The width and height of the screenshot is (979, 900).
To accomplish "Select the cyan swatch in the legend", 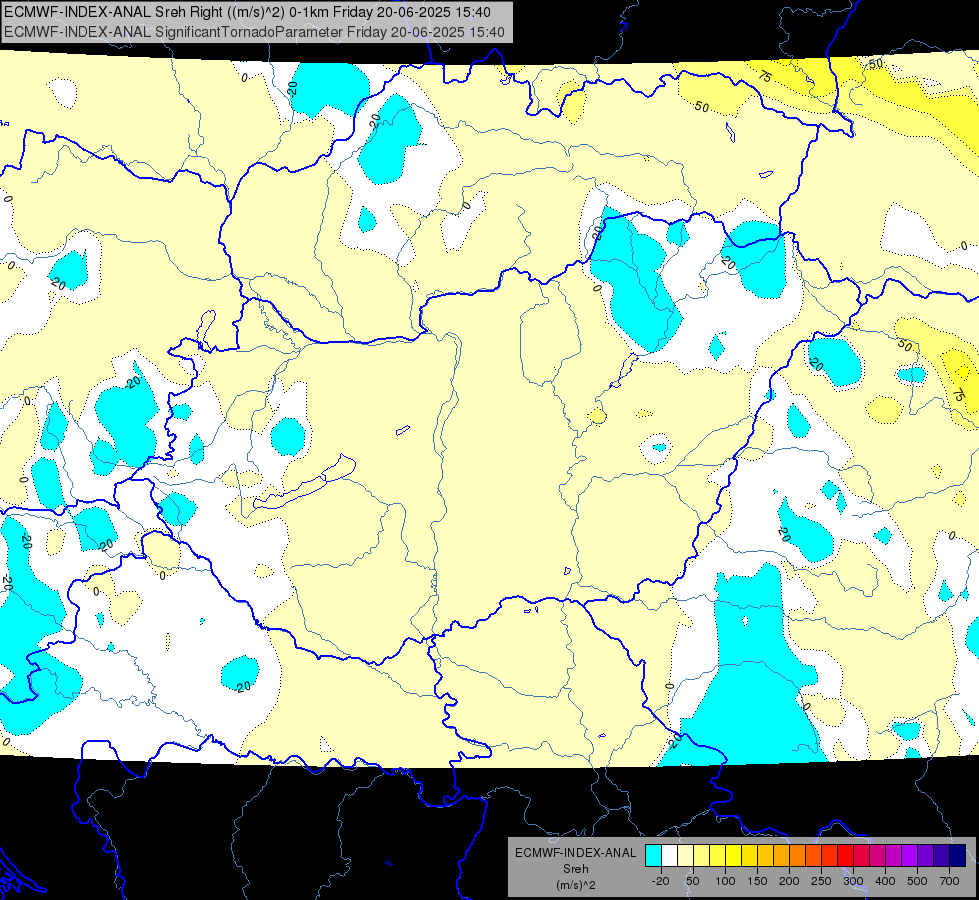I will (653, 855).
